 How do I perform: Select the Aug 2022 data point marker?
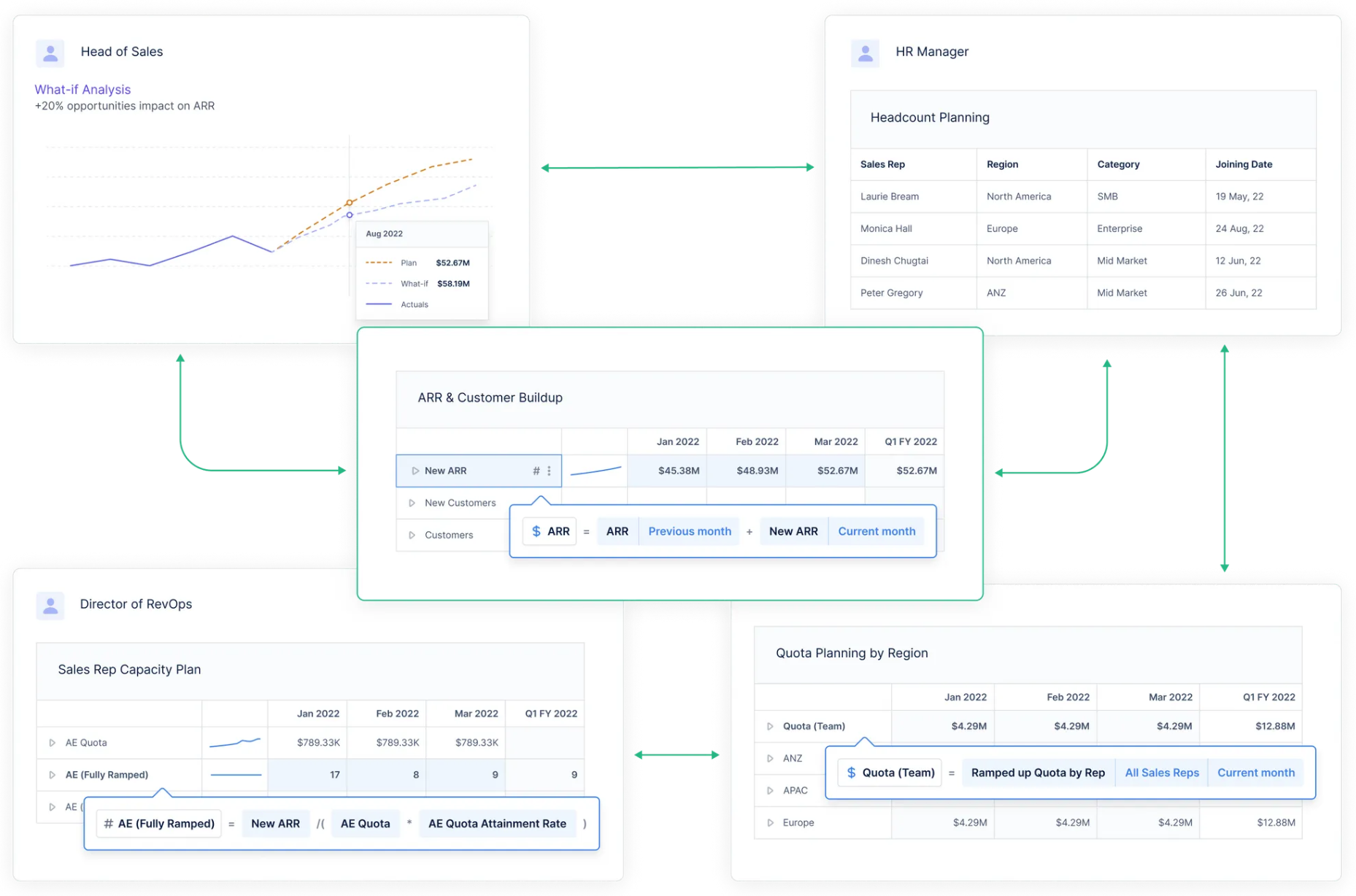coord(349,202)
